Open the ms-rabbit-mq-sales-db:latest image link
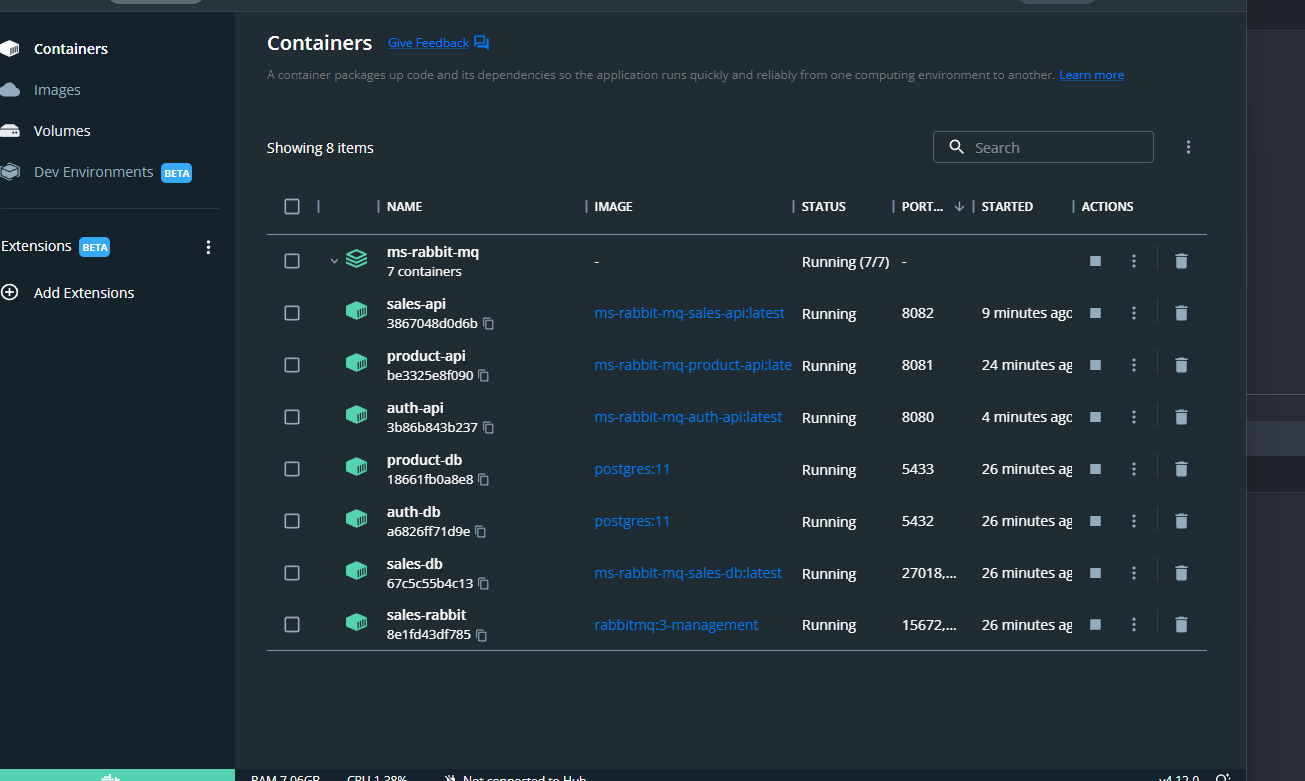 click(688, 573)
